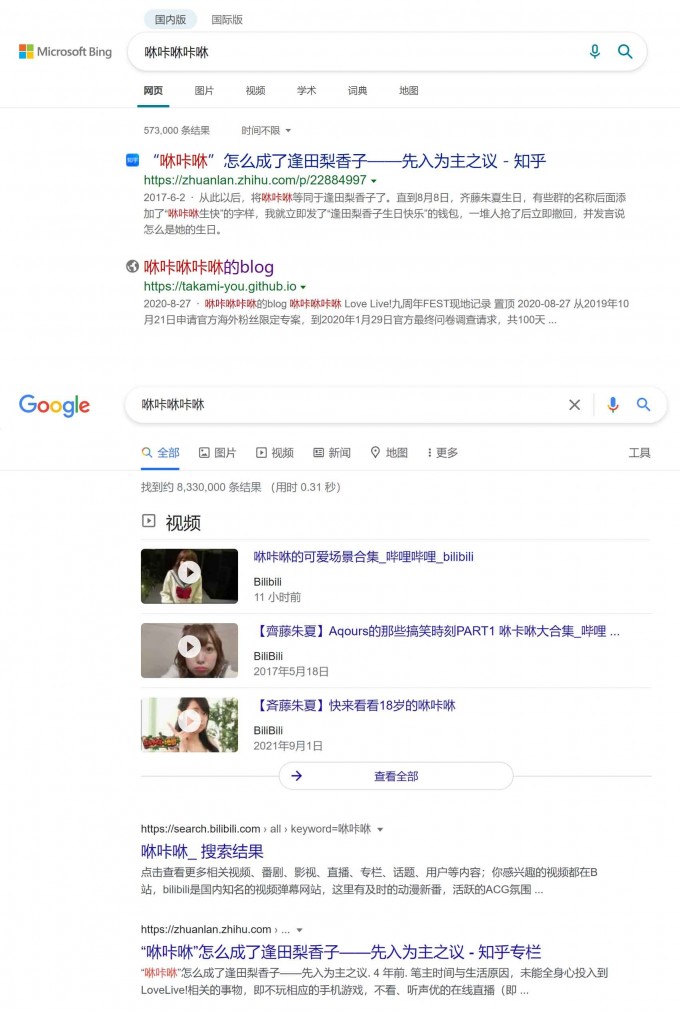Click inside the Google search input field
Viewport: 680px width, 1011px height.
348,405
